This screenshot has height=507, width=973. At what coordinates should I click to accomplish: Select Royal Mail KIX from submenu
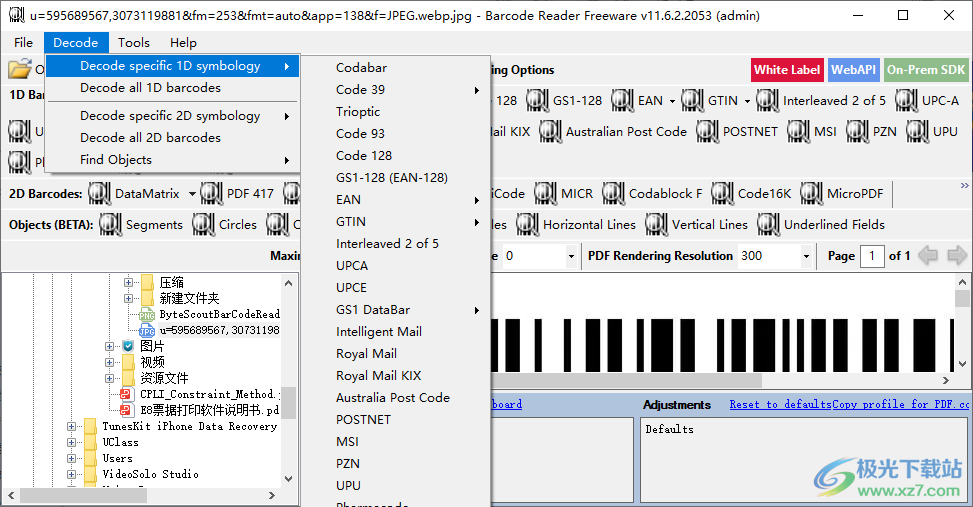[x=396, y=376]
